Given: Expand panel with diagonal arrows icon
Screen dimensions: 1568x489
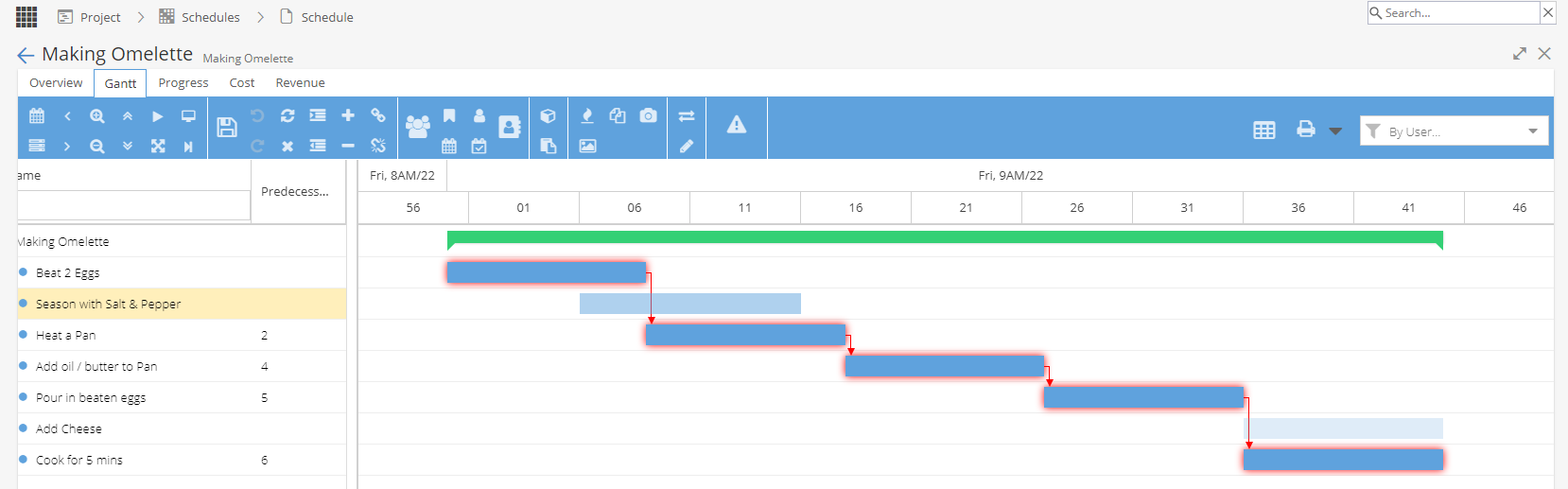Looking at the screenshot, I should pyautogui.click(x=1520, y=54).
